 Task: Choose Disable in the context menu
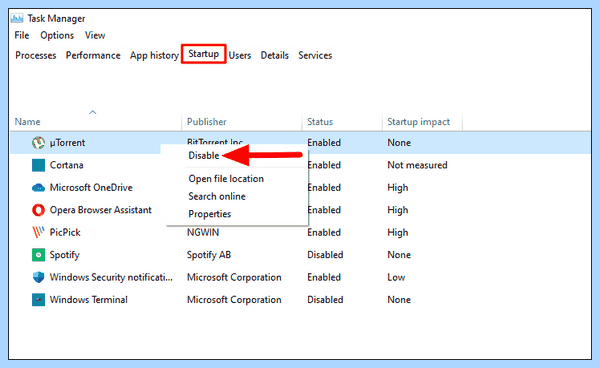(x=204, y=156)
